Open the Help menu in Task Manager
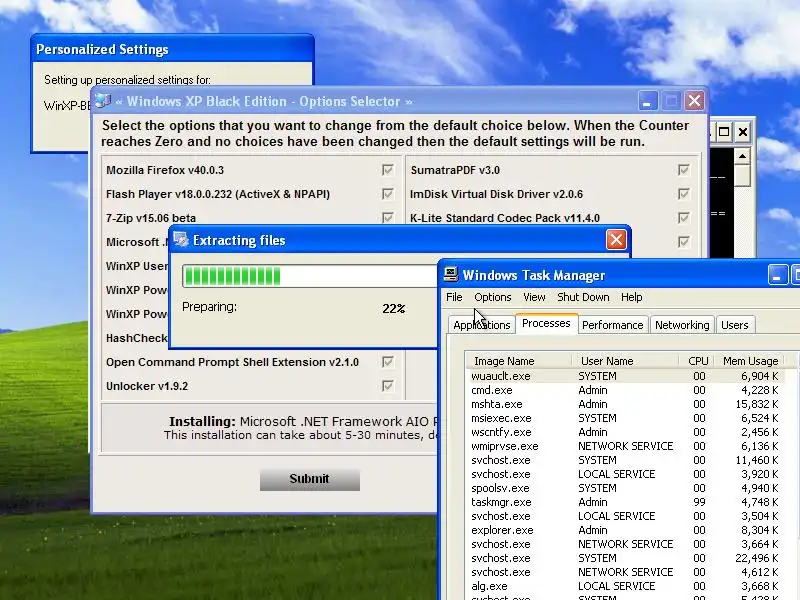The width and height of the screenshot is (800, 600). (631, 297)
